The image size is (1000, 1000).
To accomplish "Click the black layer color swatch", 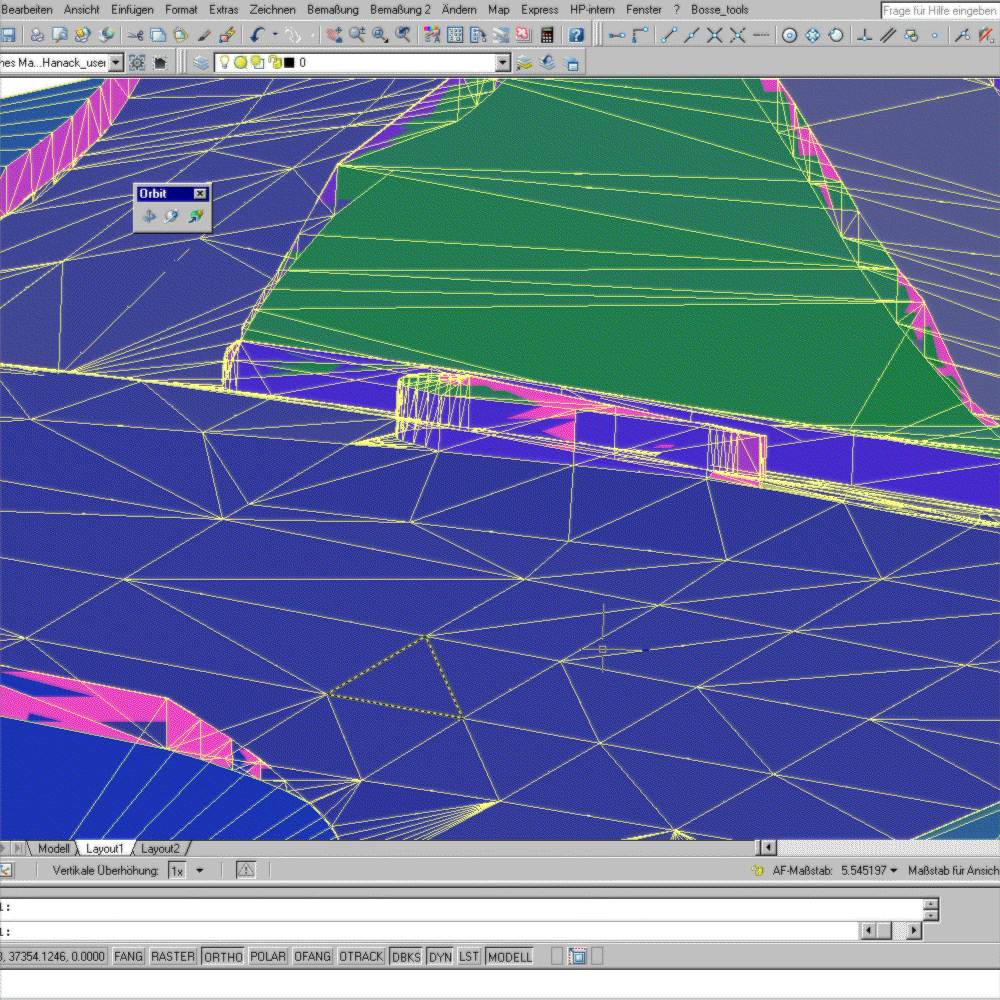I will coord(289,62).
